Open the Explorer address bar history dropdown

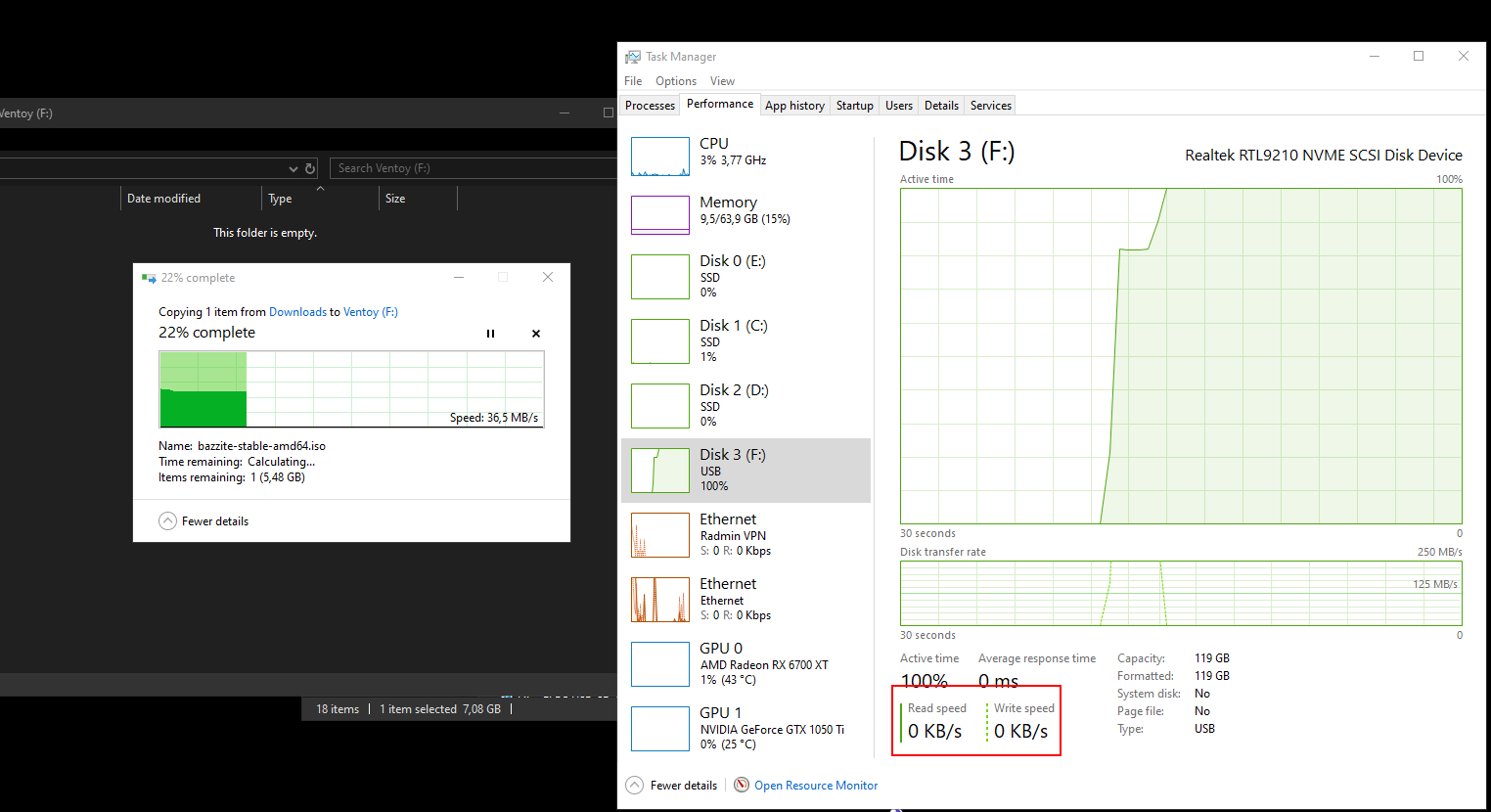tap(293, 167)
